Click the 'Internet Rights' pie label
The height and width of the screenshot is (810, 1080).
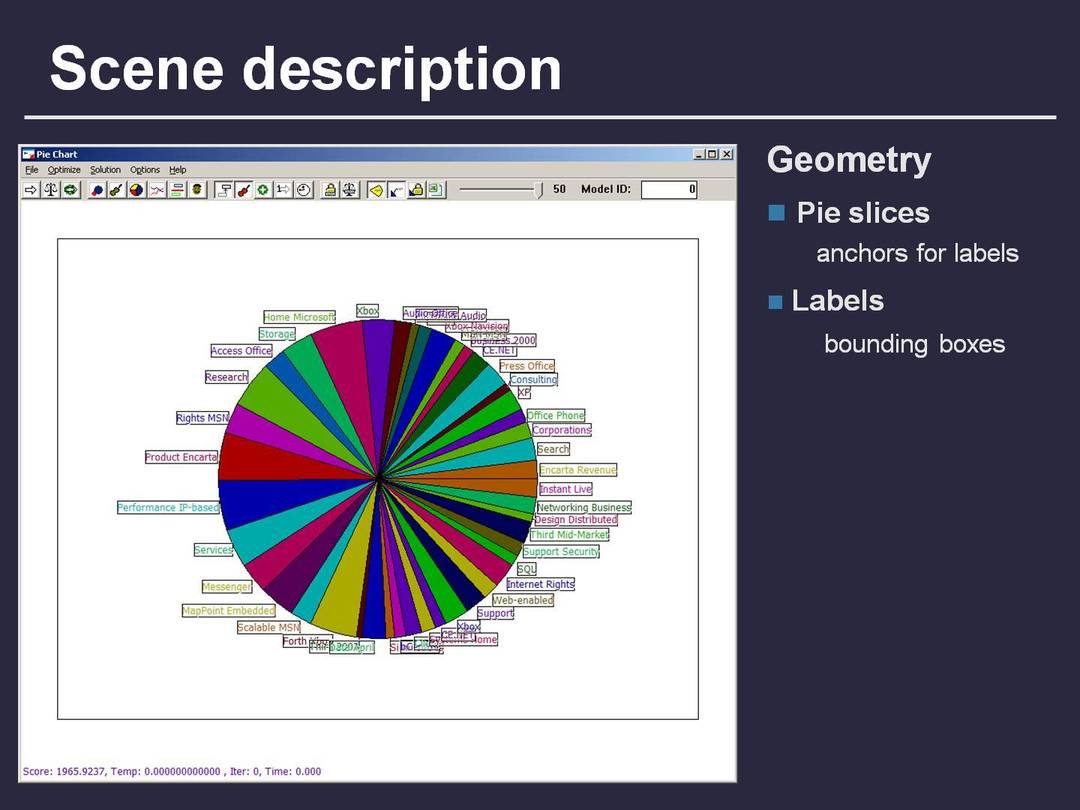(540, 584)
